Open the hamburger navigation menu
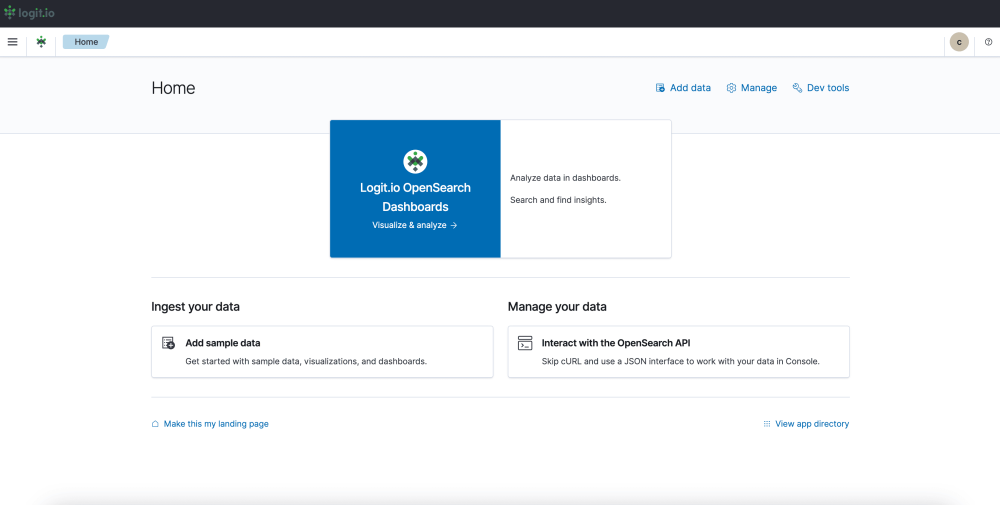 (13, 42)
